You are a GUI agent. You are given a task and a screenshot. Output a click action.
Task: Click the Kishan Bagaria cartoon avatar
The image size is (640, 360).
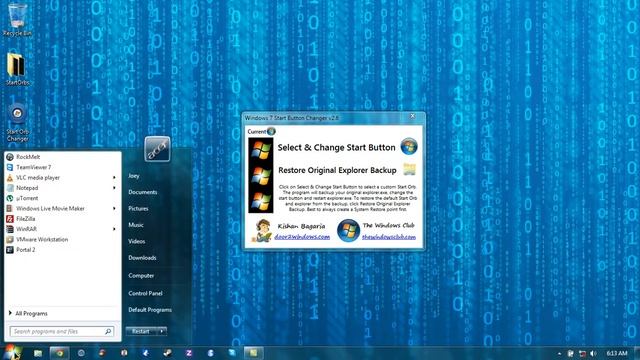262,230
